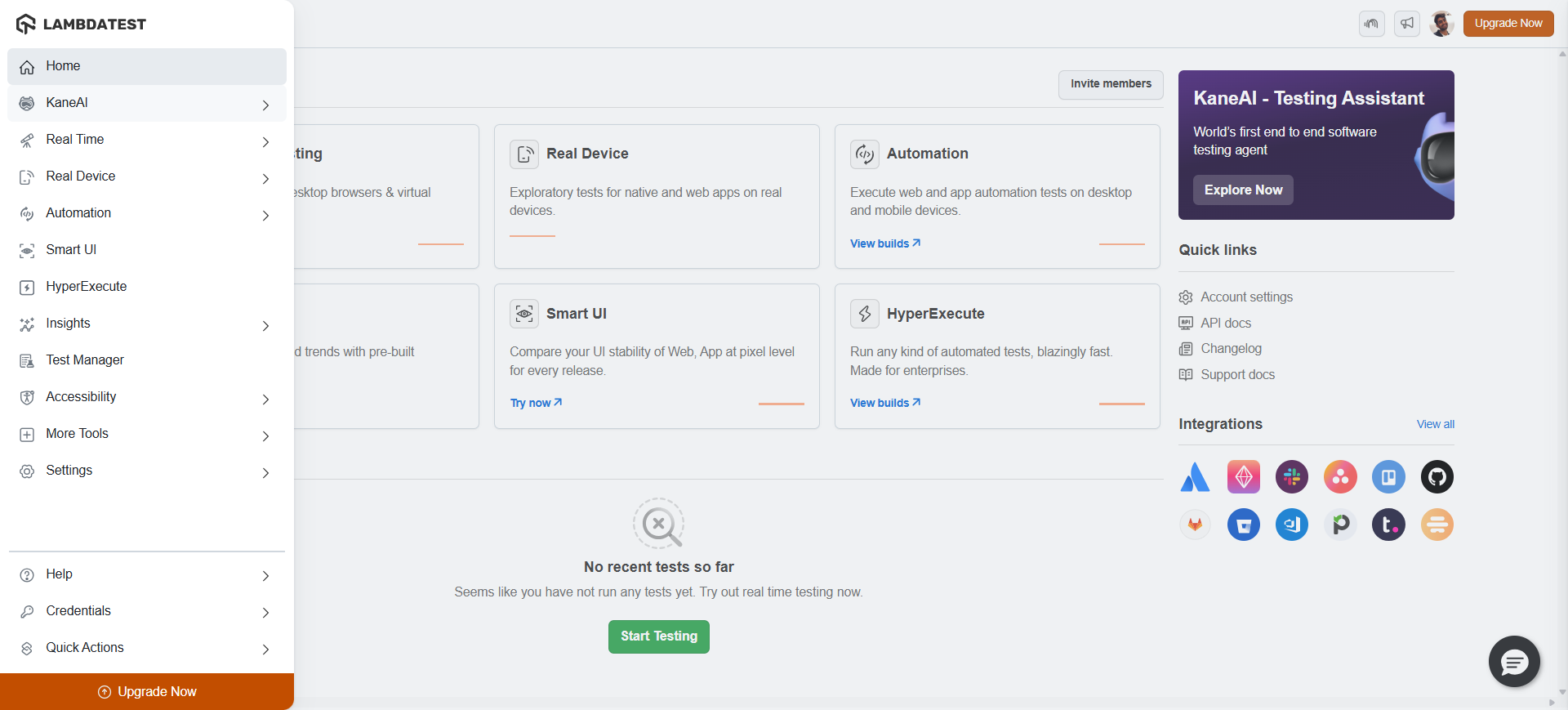Click the Bitbucket integration icon
This screenshot has width=1568, height=710.
[1243, 525]
